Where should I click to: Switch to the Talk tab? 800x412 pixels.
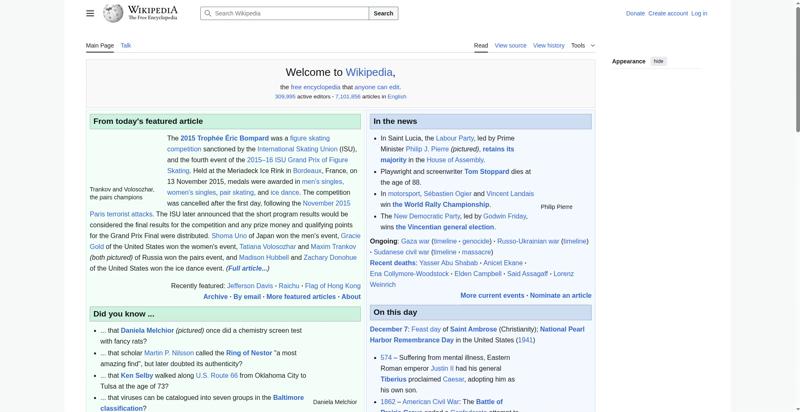[x=126, y=45]
